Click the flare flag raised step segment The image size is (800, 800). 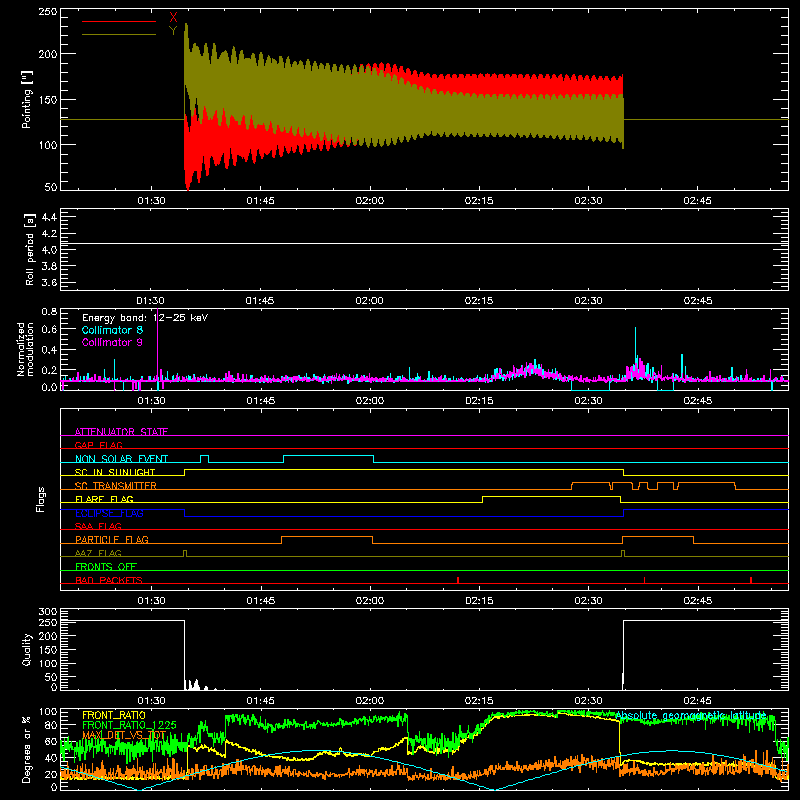pos(552,496)
